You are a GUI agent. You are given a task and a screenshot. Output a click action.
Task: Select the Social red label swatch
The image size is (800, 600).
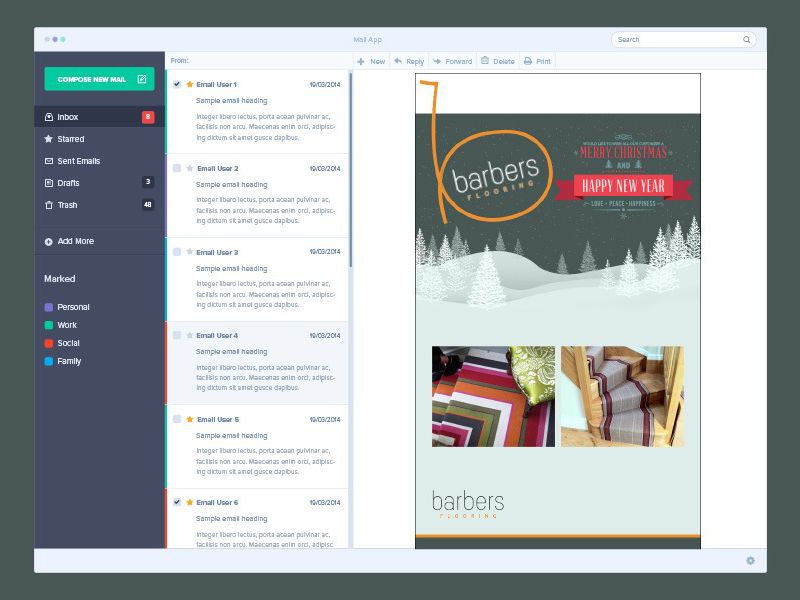49,343
